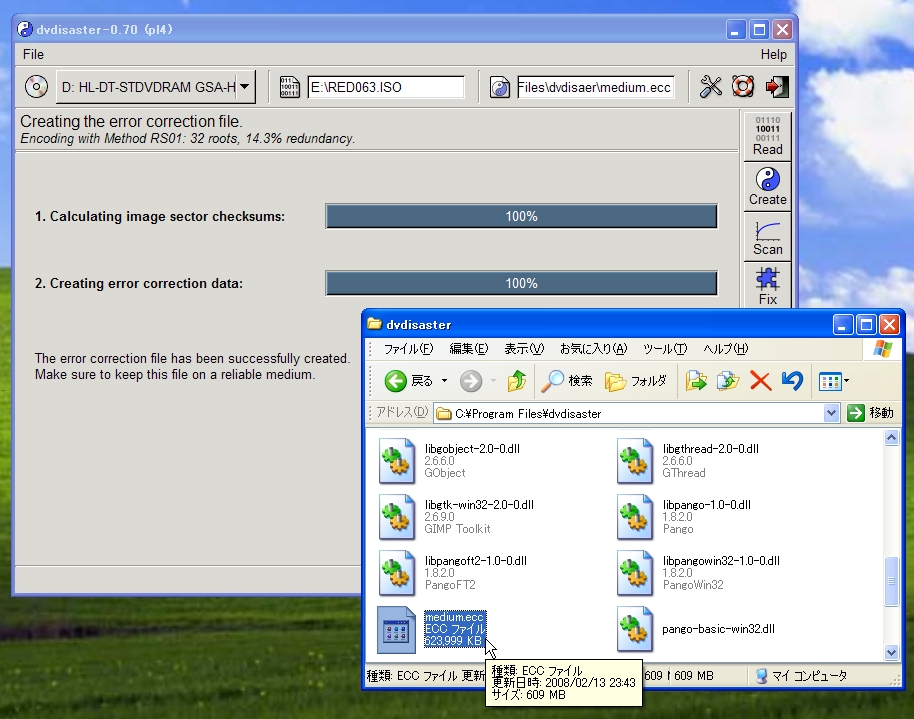The height and width of the screenshot is (719, 914).
Task: Click the Explorer scrollbar up arrow
Action: tap(891, 437)
